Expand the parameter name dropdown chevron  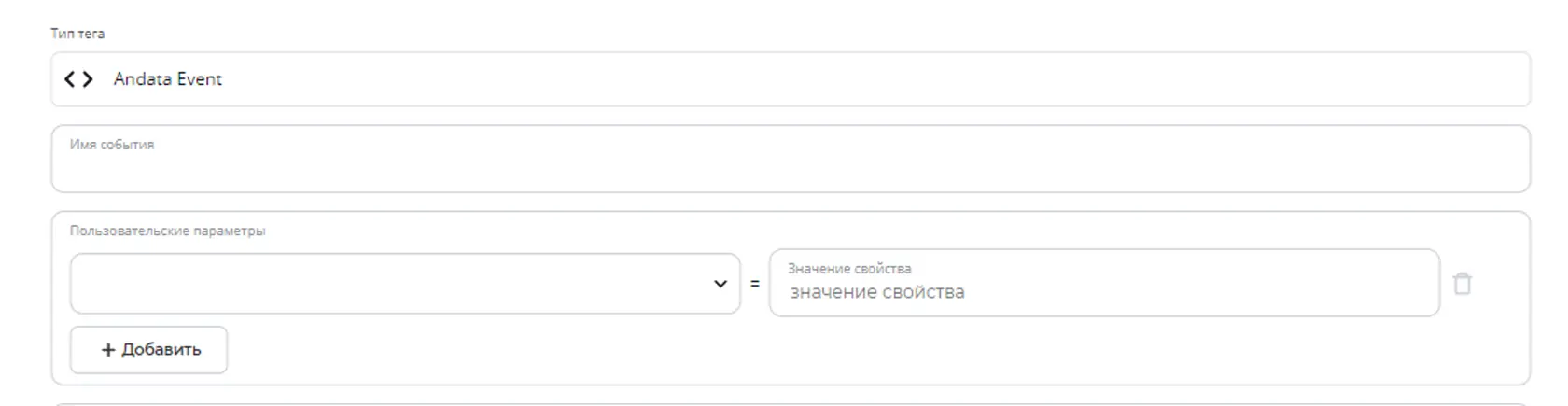point(720,284)
